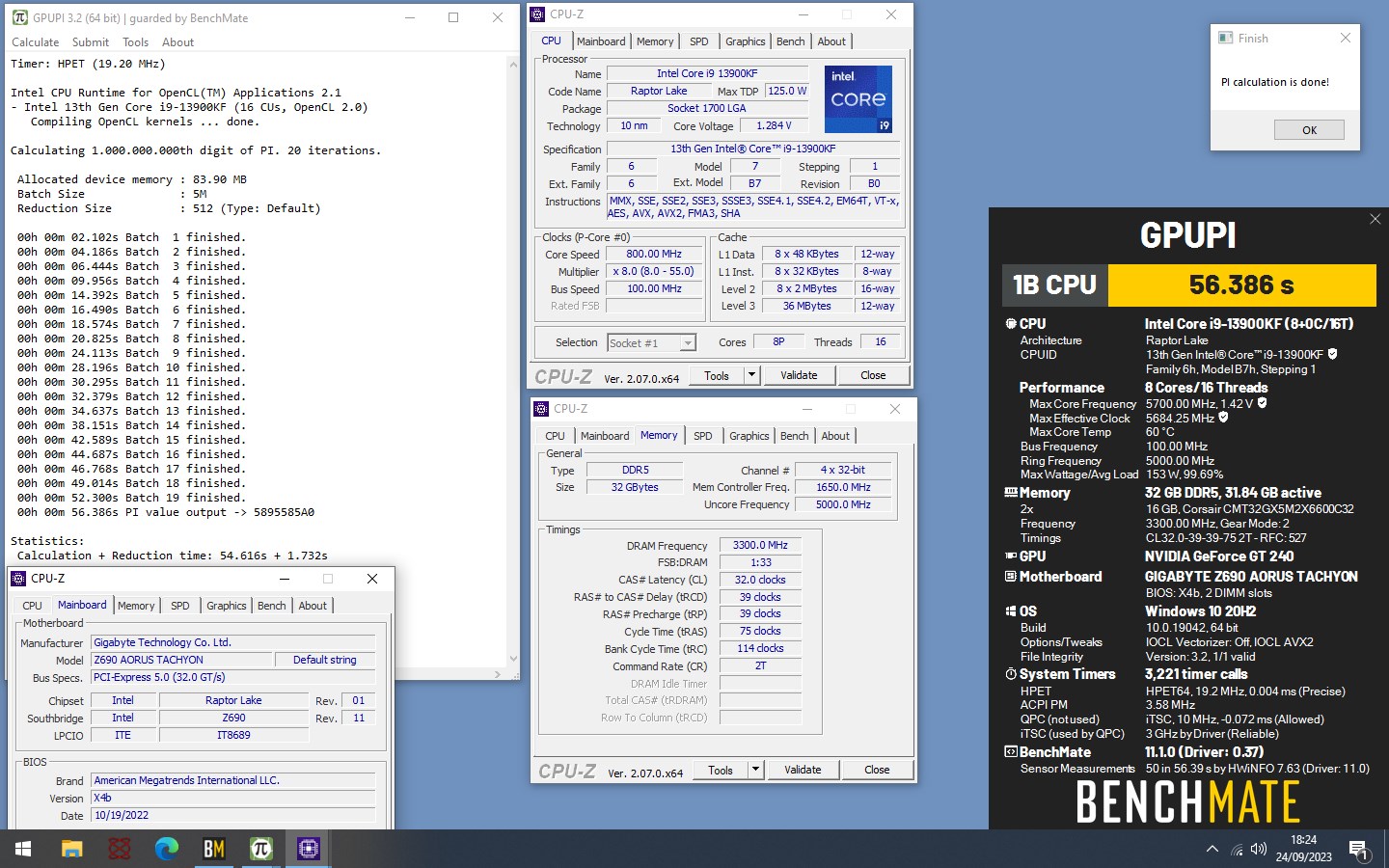
Task: Open Calculate menu in GPUPI
Action: click(x=35, y=42)
